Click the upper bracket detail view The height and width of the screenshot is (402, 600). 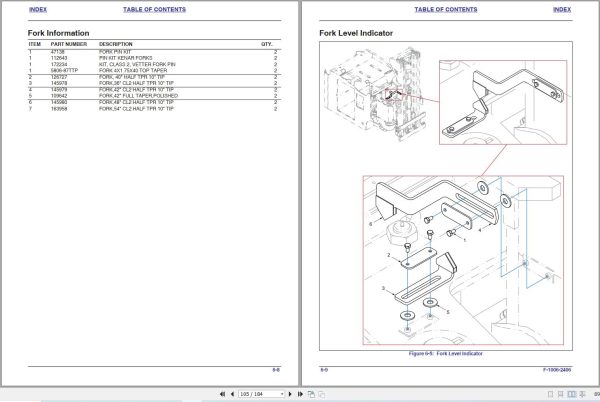click(503, 102)
